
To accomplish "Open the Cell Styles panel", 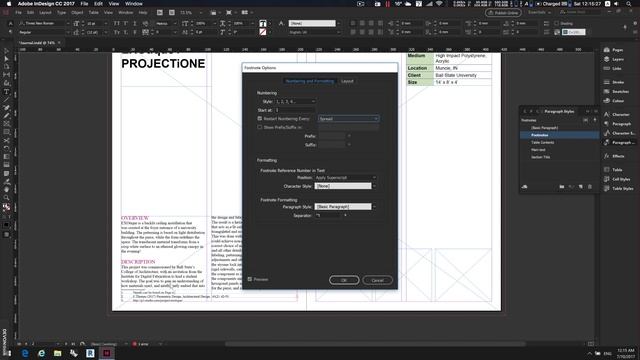I will pos(617,179).
